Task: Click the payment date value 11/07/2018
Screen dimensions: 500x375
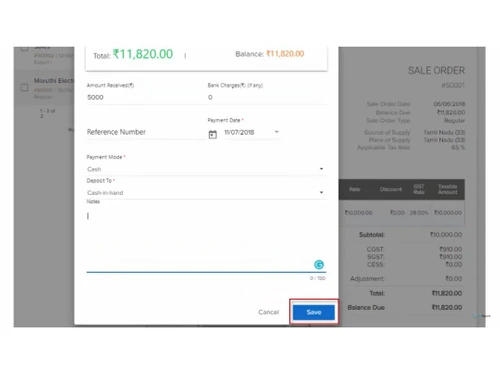Action: [239, 132]
